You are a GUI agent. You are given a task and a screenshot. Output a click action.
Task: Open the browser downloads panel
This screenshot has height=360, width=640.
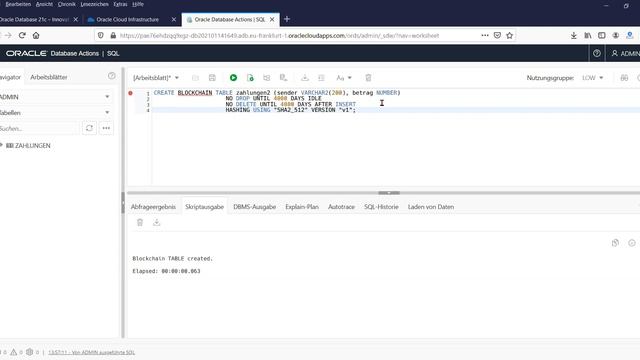click(573, 36)
